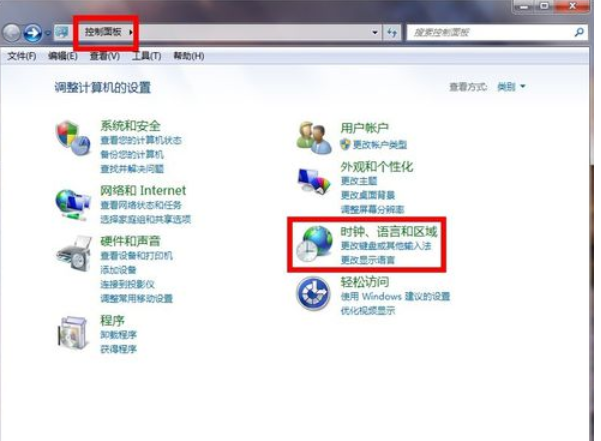Click the 更改键盘或其他输入法 link
The width and height of the screenshot is (601, 441).
coord(385,246)
